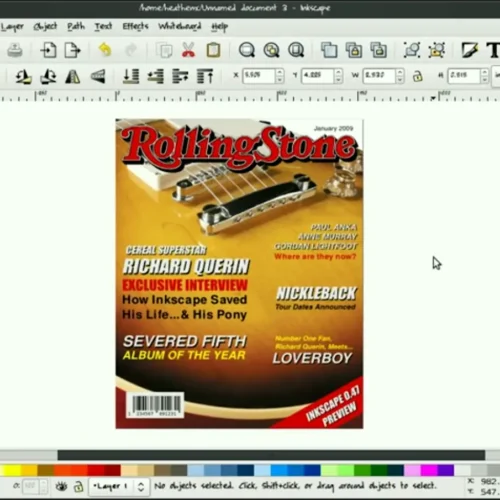Pick the magenta palette swatch
Screen dimensions: 500x500
click(x=429, y=470)
